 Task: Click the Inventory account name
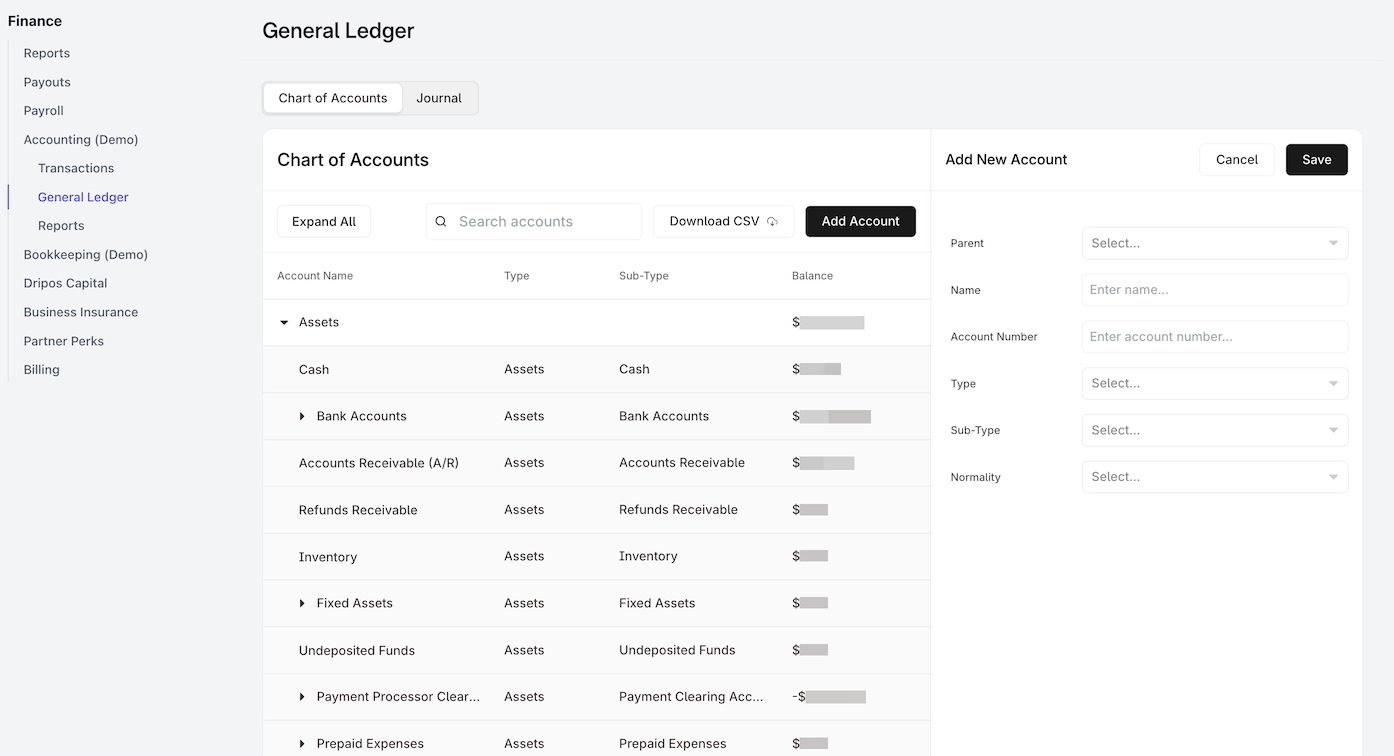(328, 557)
